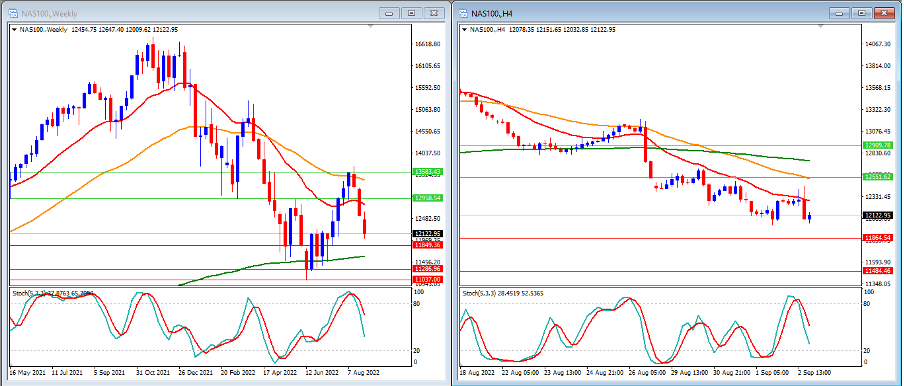Image resolution: width=904 pixels, height=386 pixels.
Task: Open the H4 chart one-click trading arrow
Action: point(464,29)
